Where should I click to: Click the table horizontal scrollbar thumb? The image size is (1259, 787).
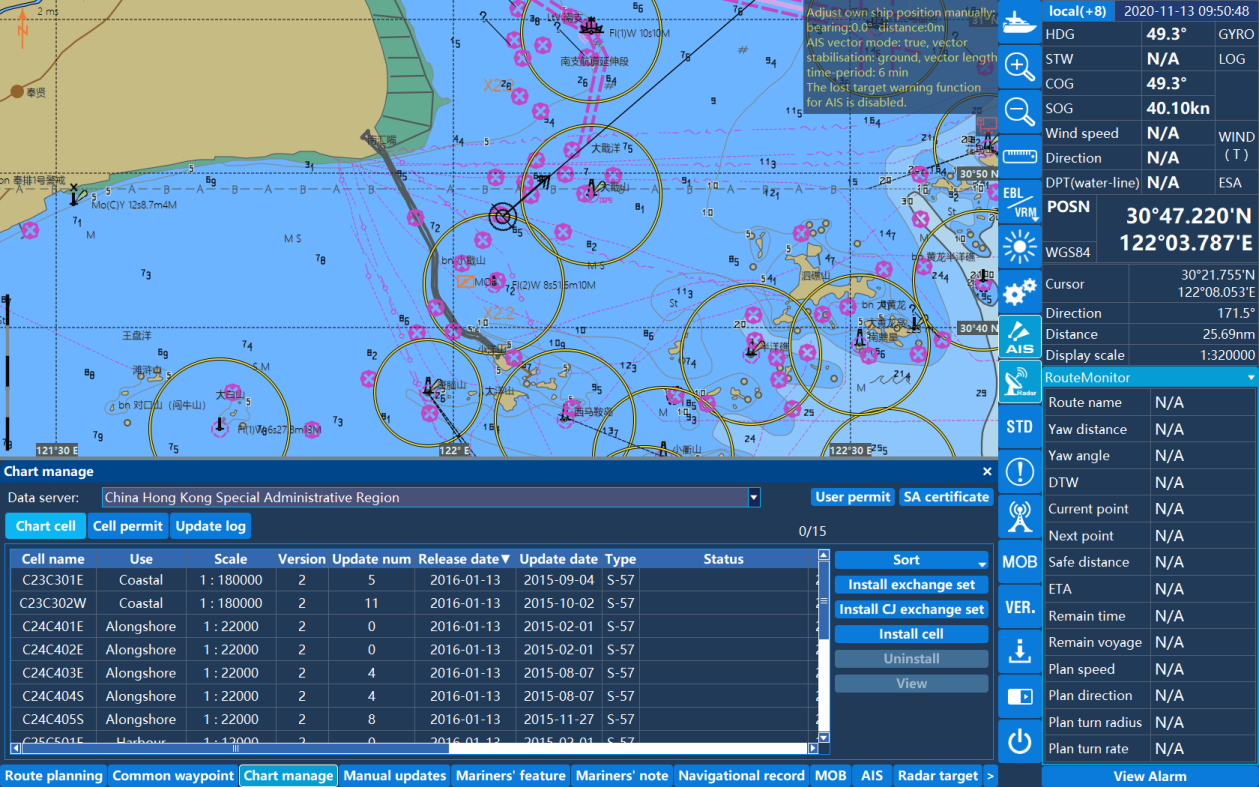pos(235,748)
